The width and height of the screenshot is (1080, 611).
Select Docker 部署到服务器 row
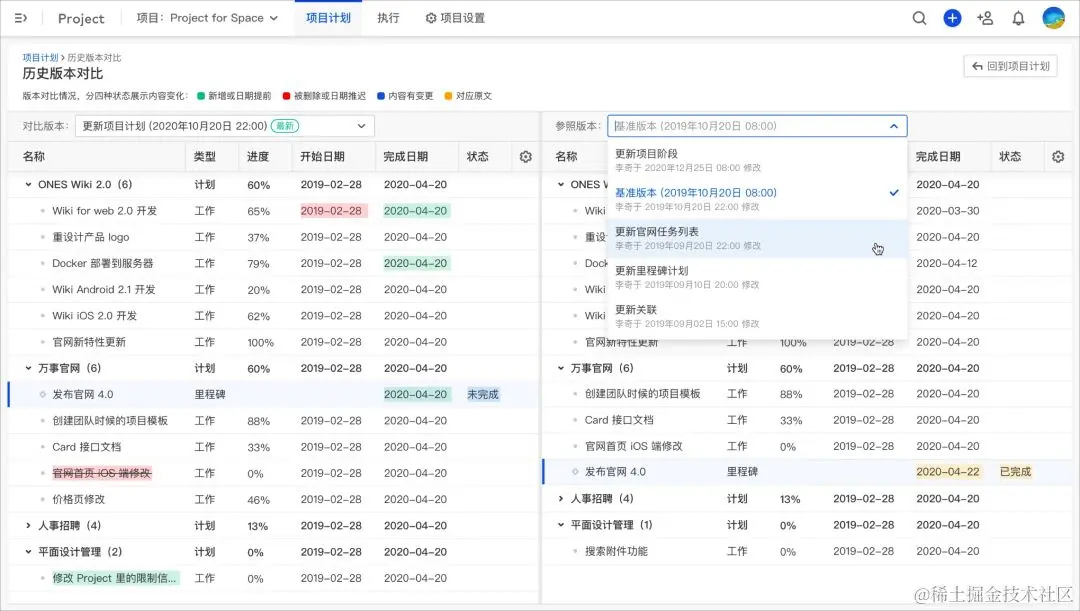(x=273, y=263)
